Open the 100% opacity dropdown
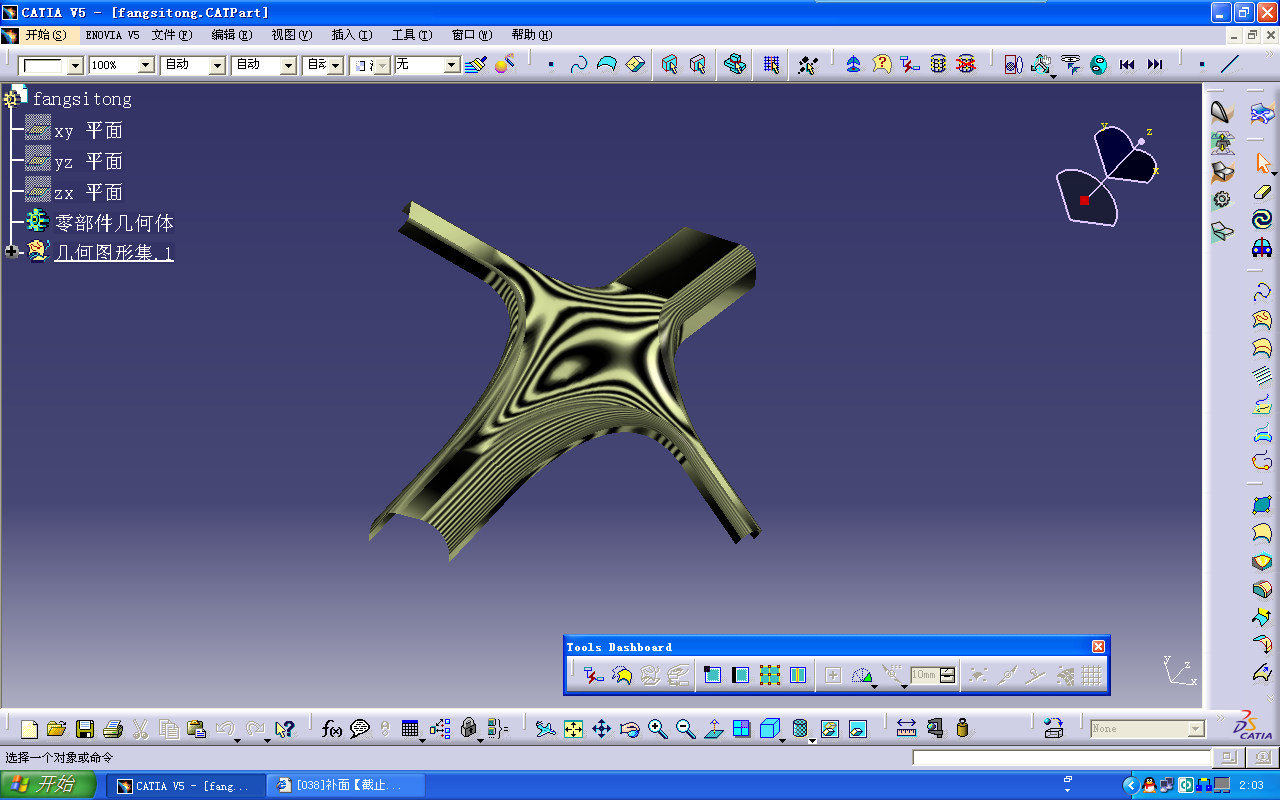Screen dimensions: 1280x800 coord(146,65)
